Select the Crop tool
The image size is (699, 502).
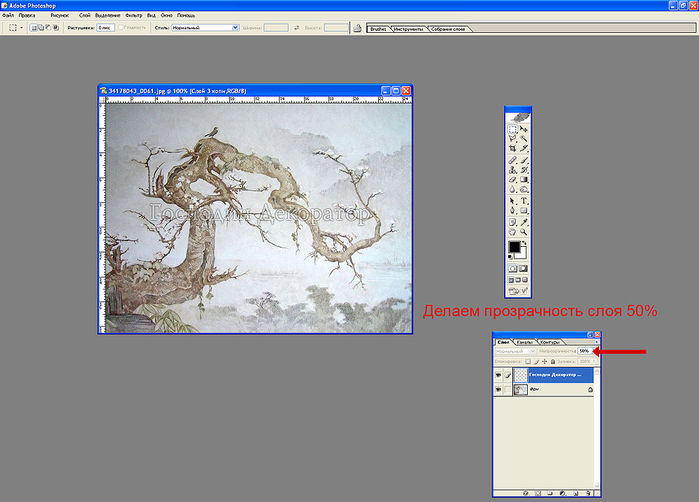coord(512,149)
